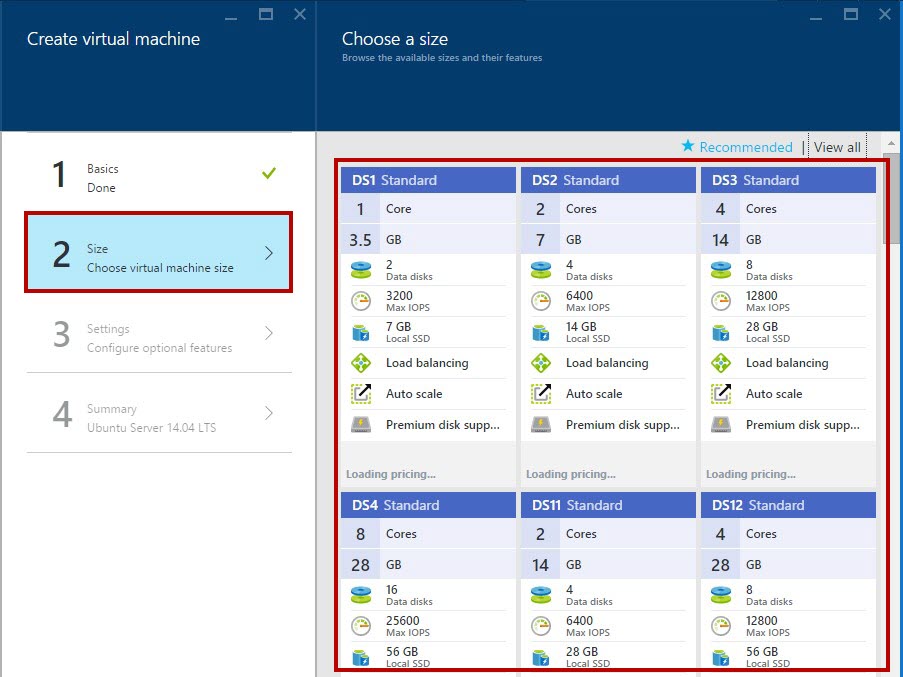Pick the DS12 Standard size card header
This screenshot has width=903, height=677.
[788, 505]
